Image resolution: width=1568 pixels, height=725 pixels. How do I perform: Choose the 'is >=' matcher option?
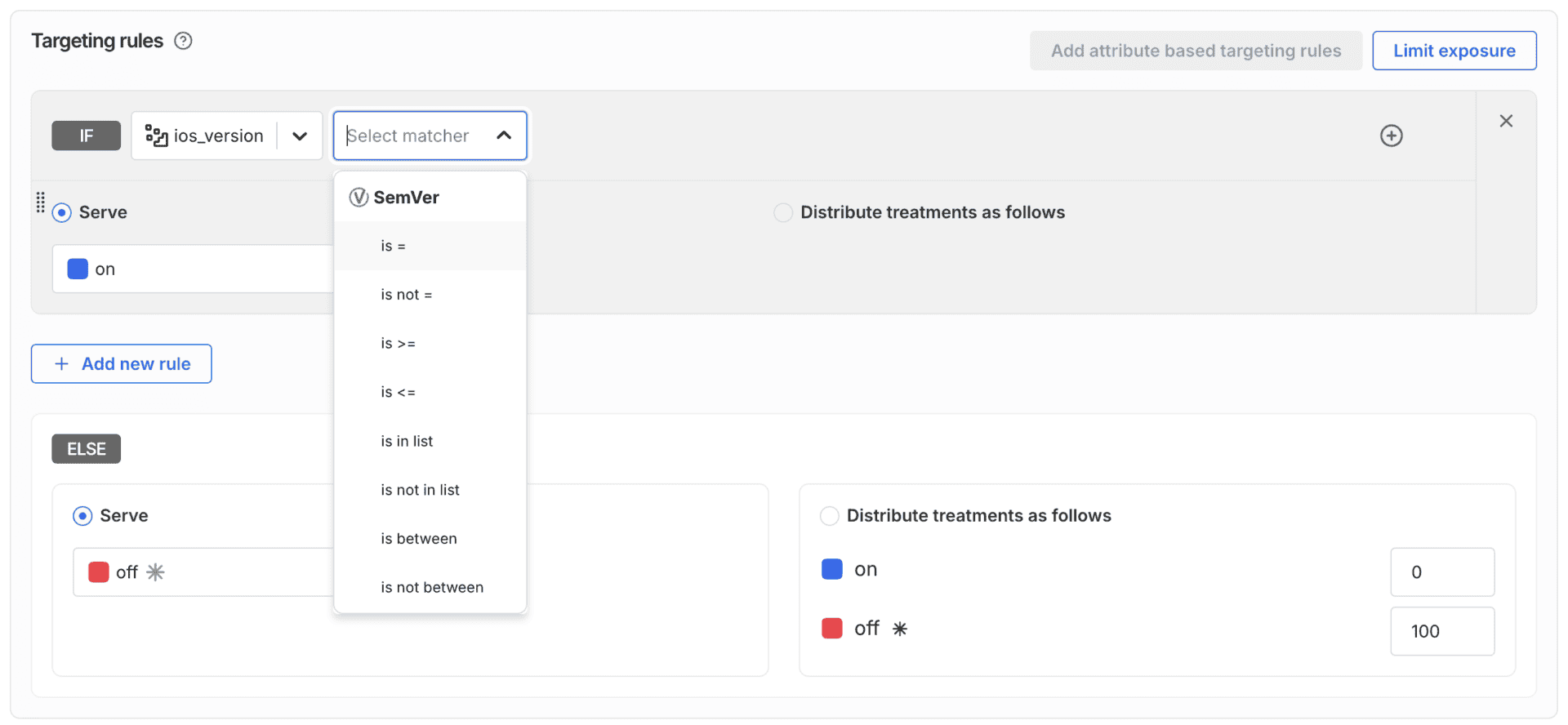tap(398, 344)
